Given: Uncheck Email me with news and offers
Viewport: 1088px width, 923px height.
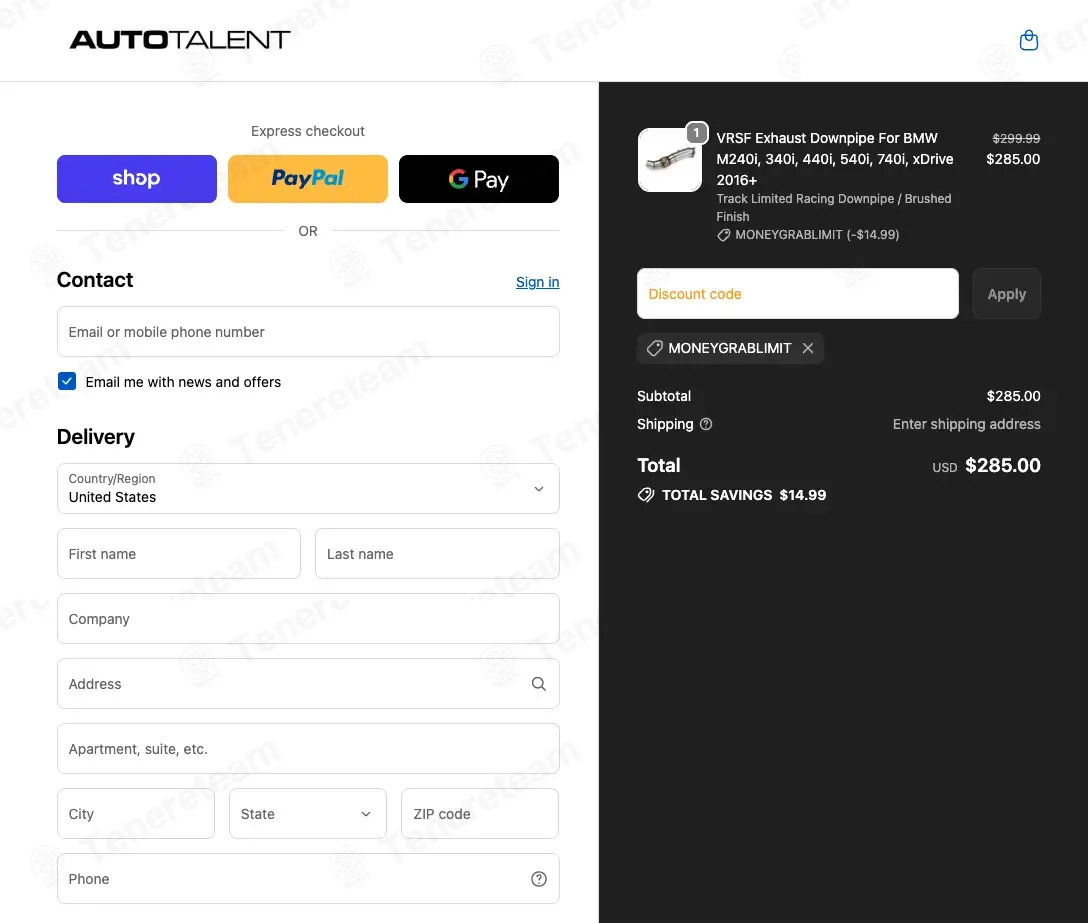Looking at the screenshot, I should pyautogui.click(x=67, y=381).
